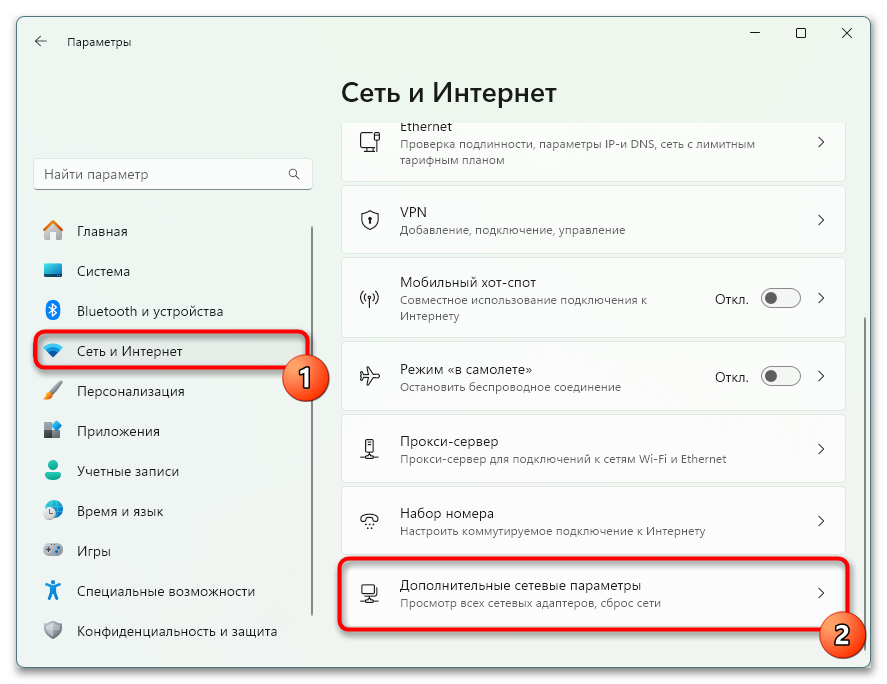Click text 'Остановить беспроводное соединение'

point(510,387)
